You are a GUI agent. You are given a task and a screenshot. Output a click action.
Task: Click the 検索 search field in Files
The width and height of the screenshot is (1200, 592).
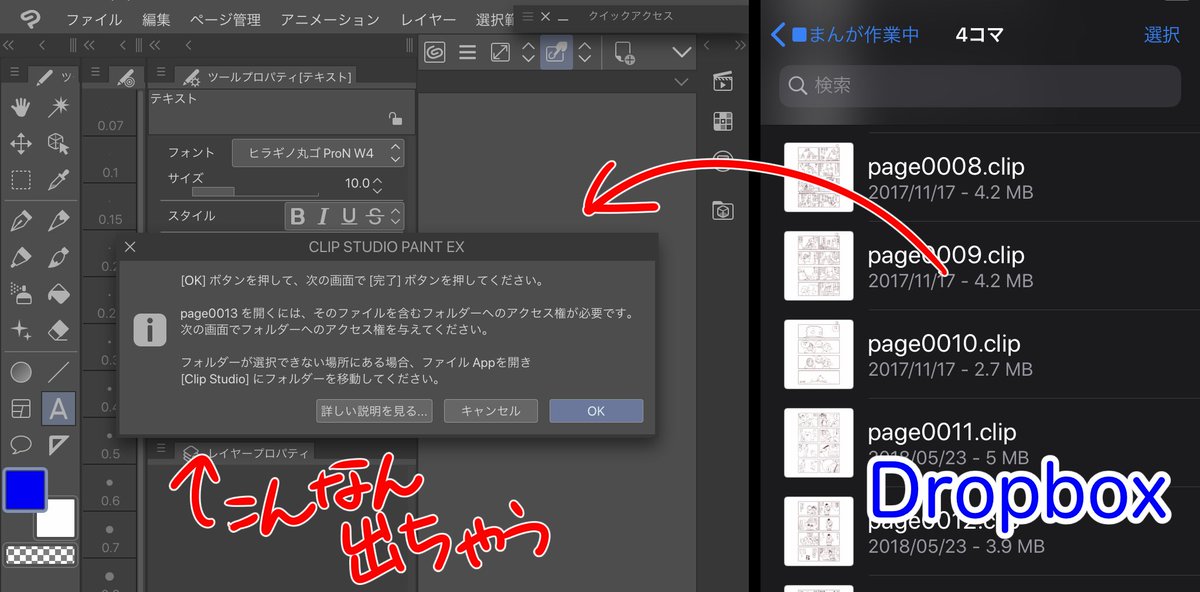(980, 86)
